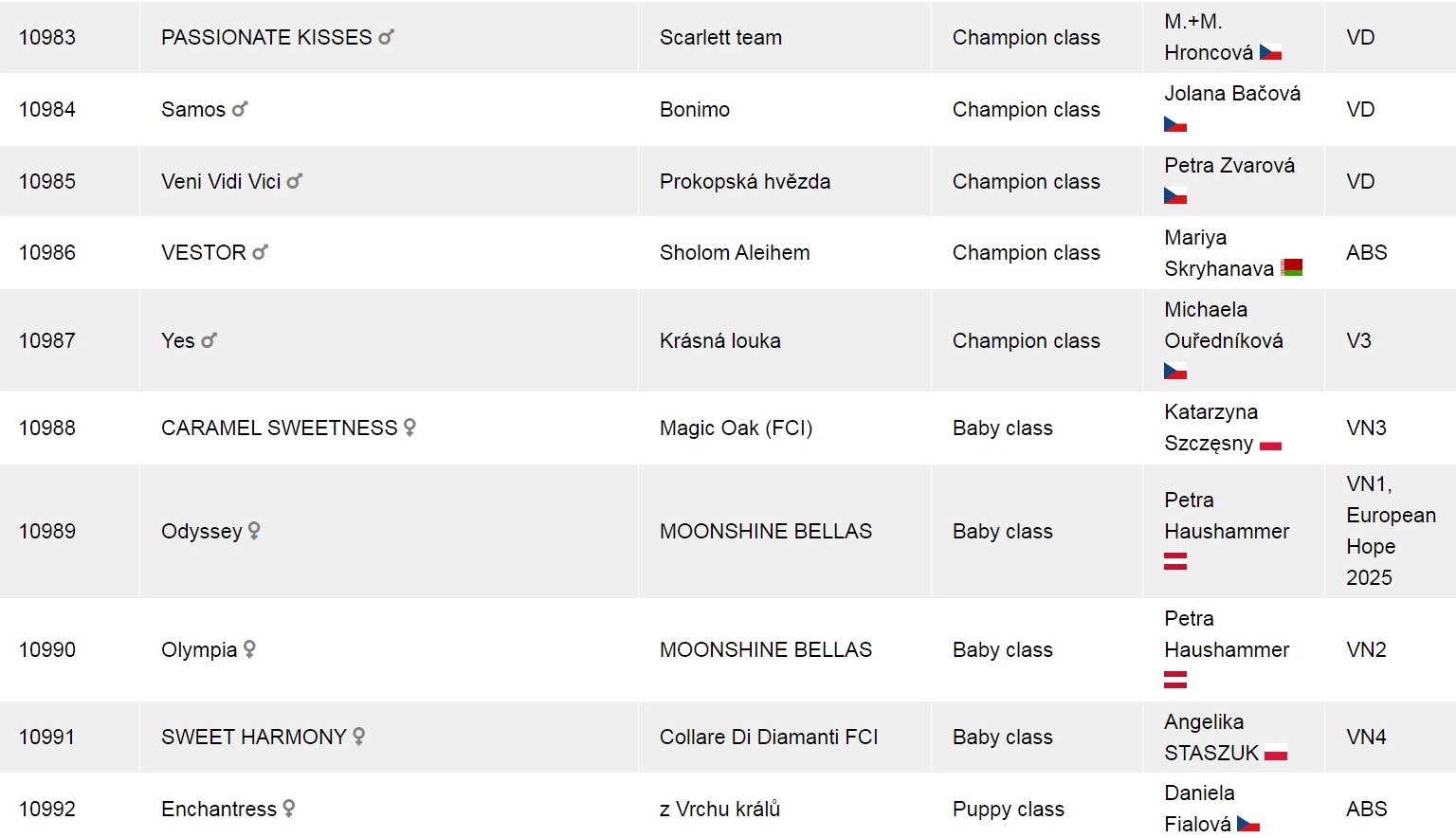
Task: Click the owner name Michaela Ouředníková
Action: pyautogui.click(x=1223, y=325)
